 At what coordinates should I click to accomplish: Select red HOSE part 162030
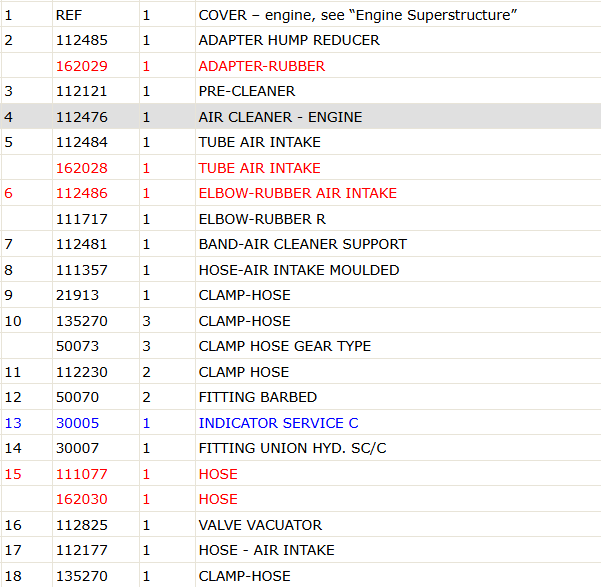click(x=82, y=499)
